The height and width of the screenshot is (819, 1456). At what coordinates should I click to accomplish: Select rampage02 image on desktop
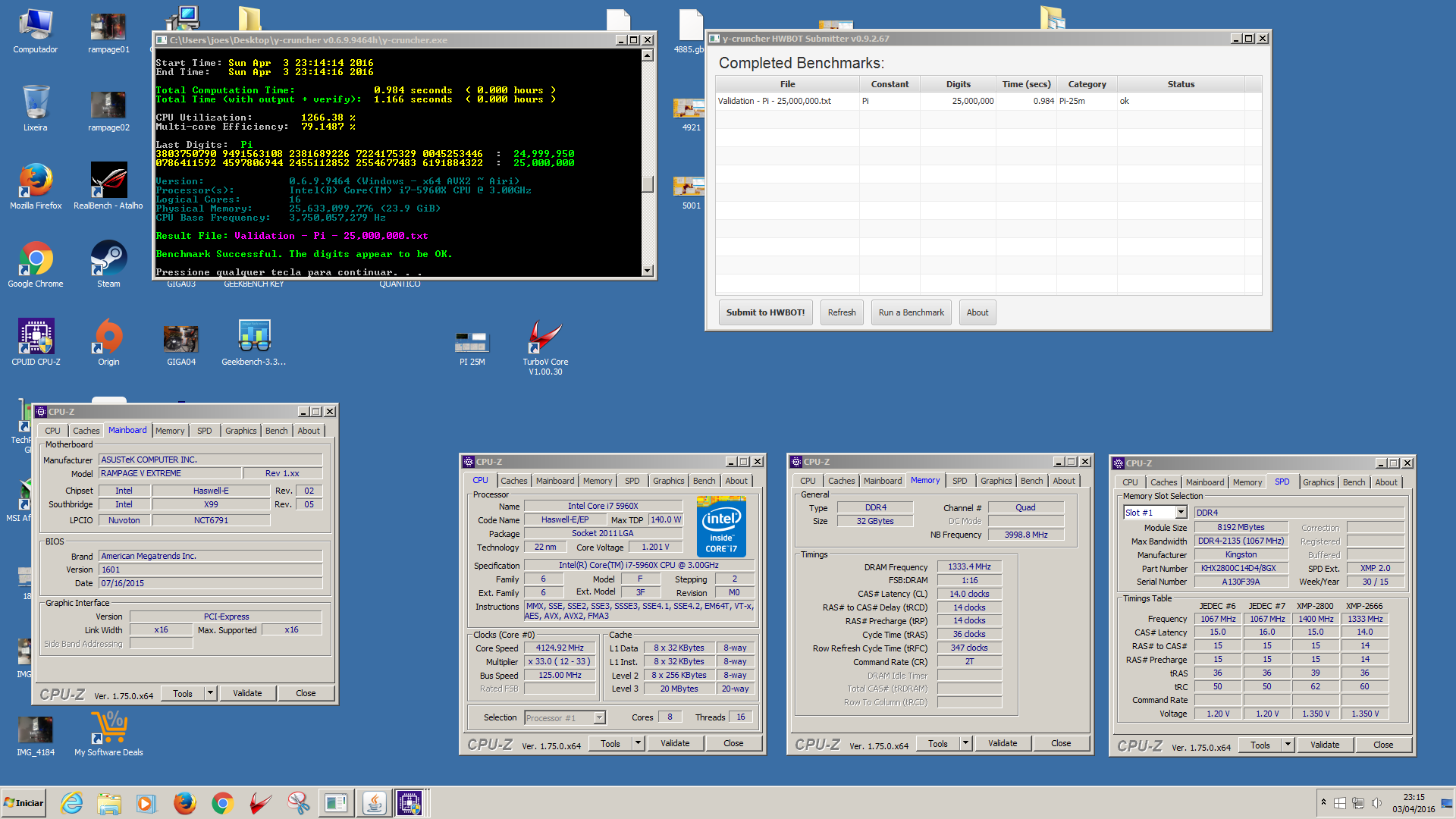[108, 111]
